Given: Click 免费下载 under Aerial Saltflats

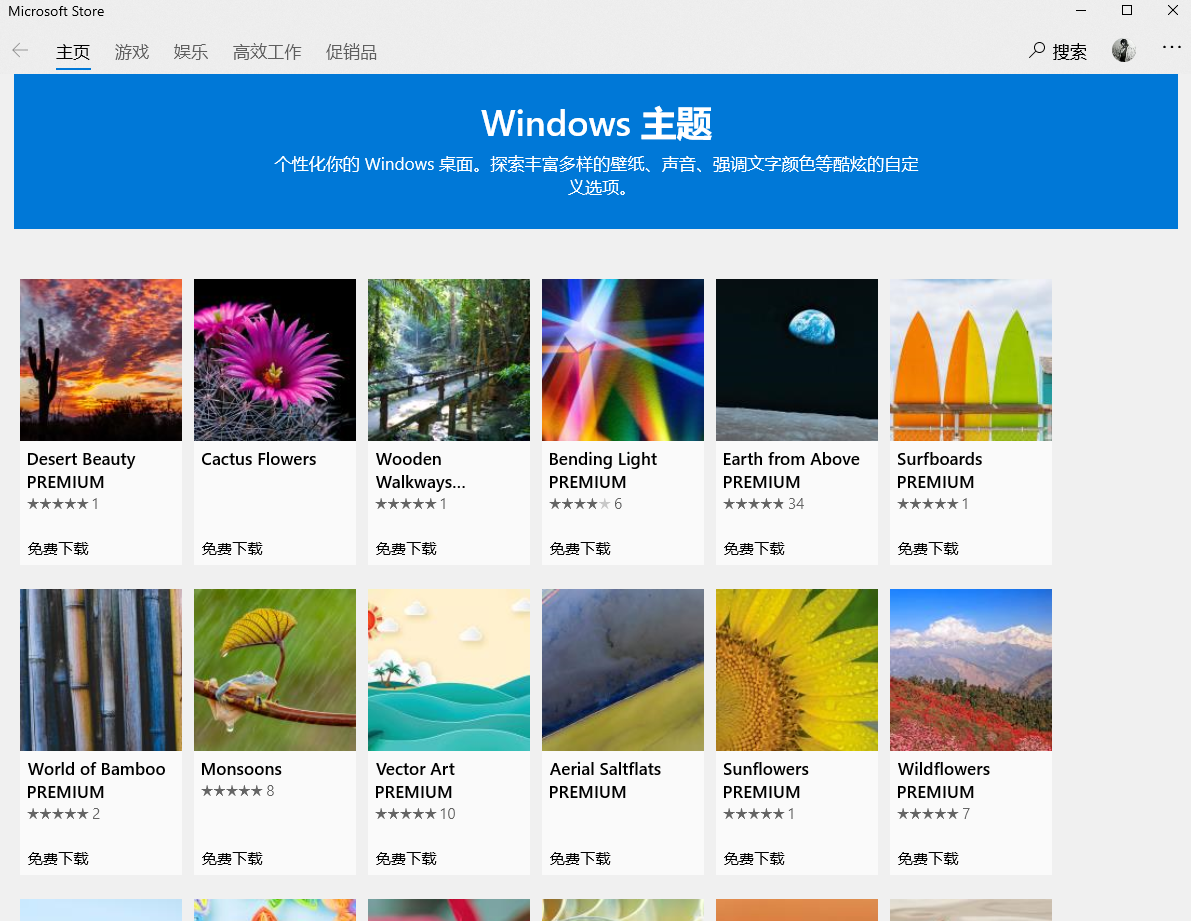Looking at the screenshot, I should pos(580,858).
